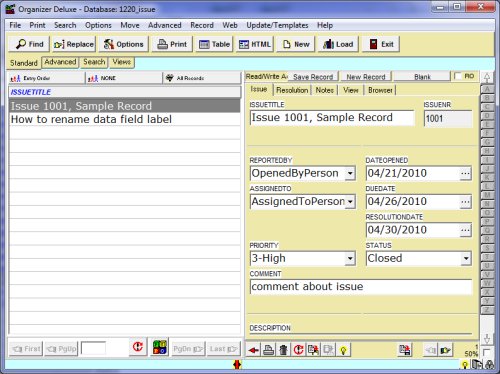Click the down arrow below the alphabet index
This screenshot has width=500, height=374.
487,338
